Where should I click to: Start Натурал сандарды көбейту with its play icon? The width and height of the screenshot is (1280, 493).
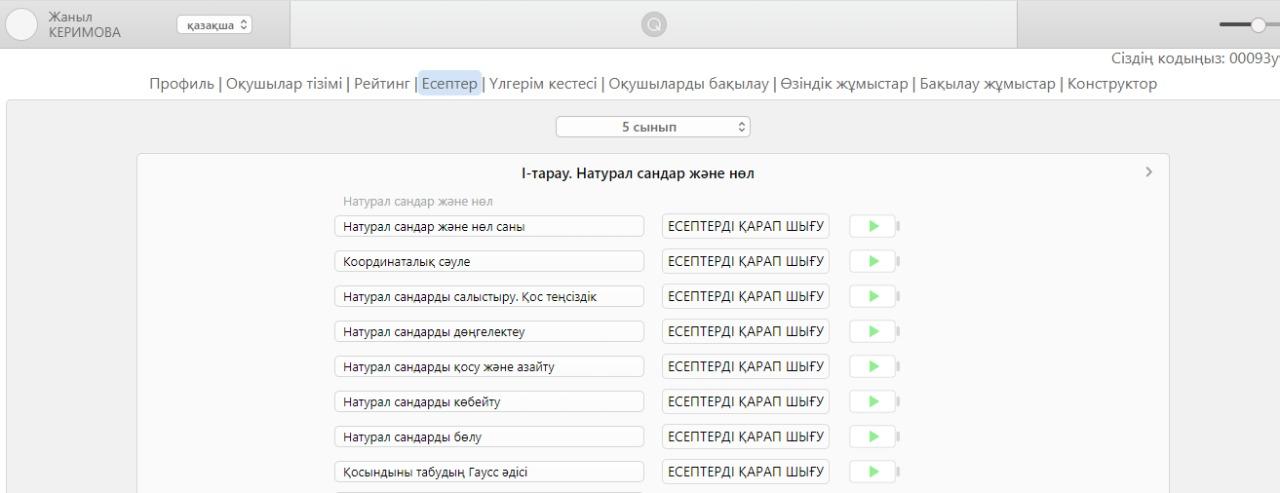(873, 401)
